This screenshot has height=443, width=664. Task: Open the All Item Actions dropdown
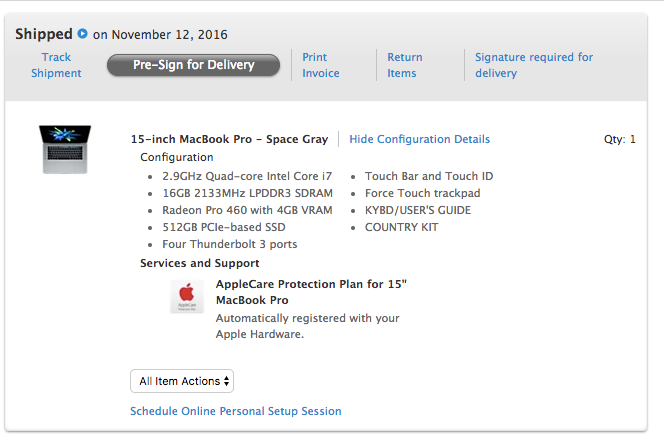click(182, 381)
